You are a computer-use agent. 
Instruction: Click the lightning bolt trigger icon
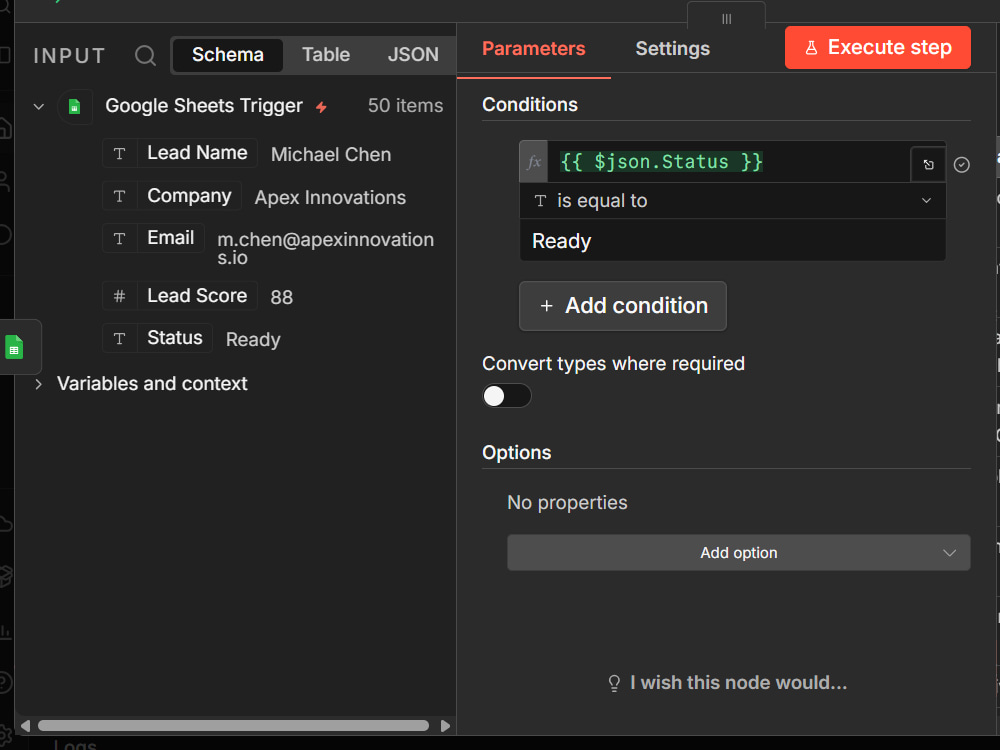coord(321,107)
